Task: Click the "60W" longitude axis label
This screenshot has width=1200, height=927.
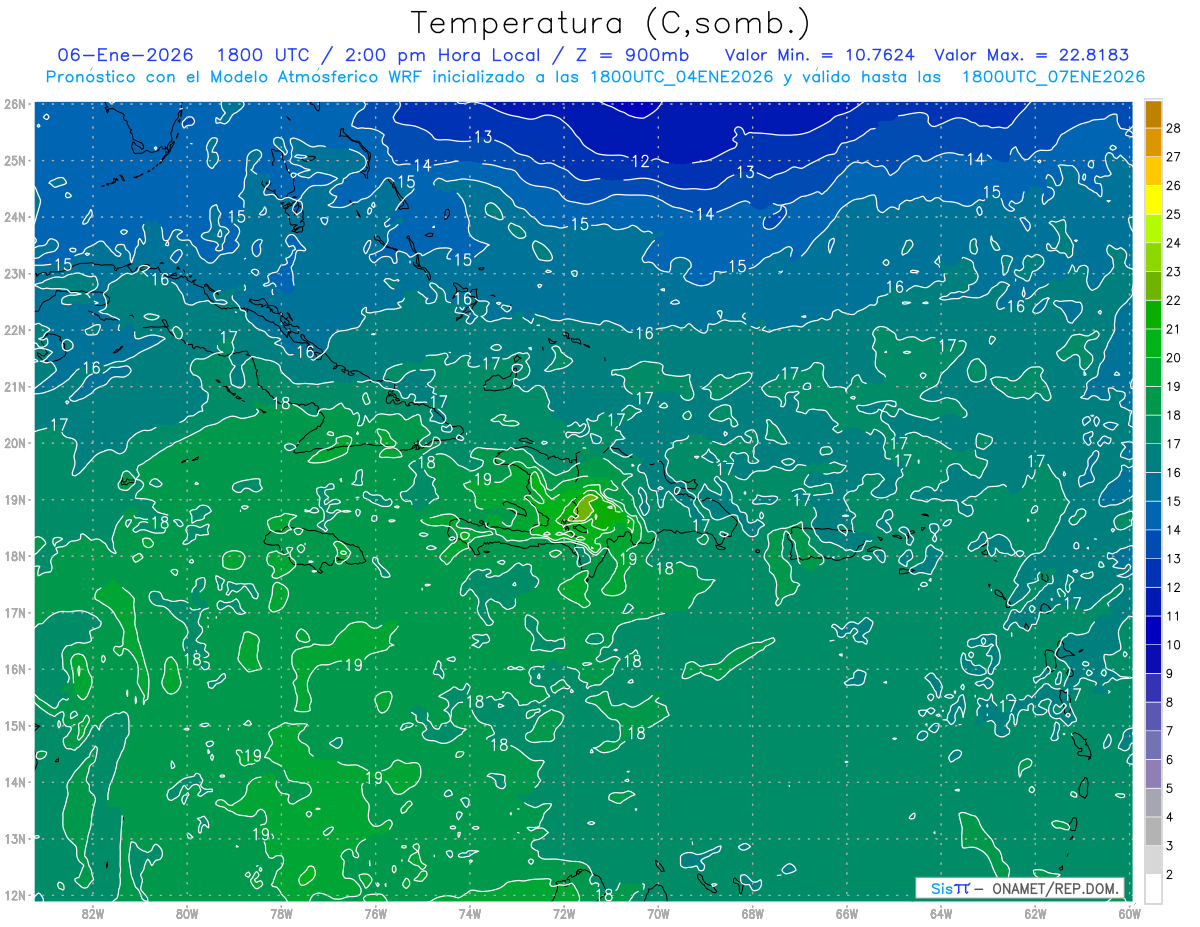Action: click(1130, 913)
